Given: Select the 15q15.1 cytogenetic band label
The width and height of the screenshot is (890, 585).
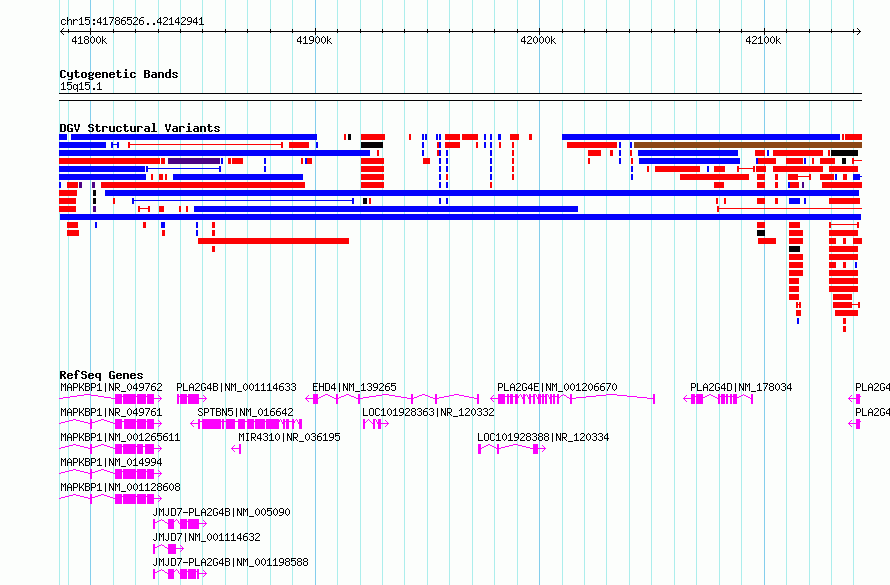Looking at the screenshot, I should [81, 86].
